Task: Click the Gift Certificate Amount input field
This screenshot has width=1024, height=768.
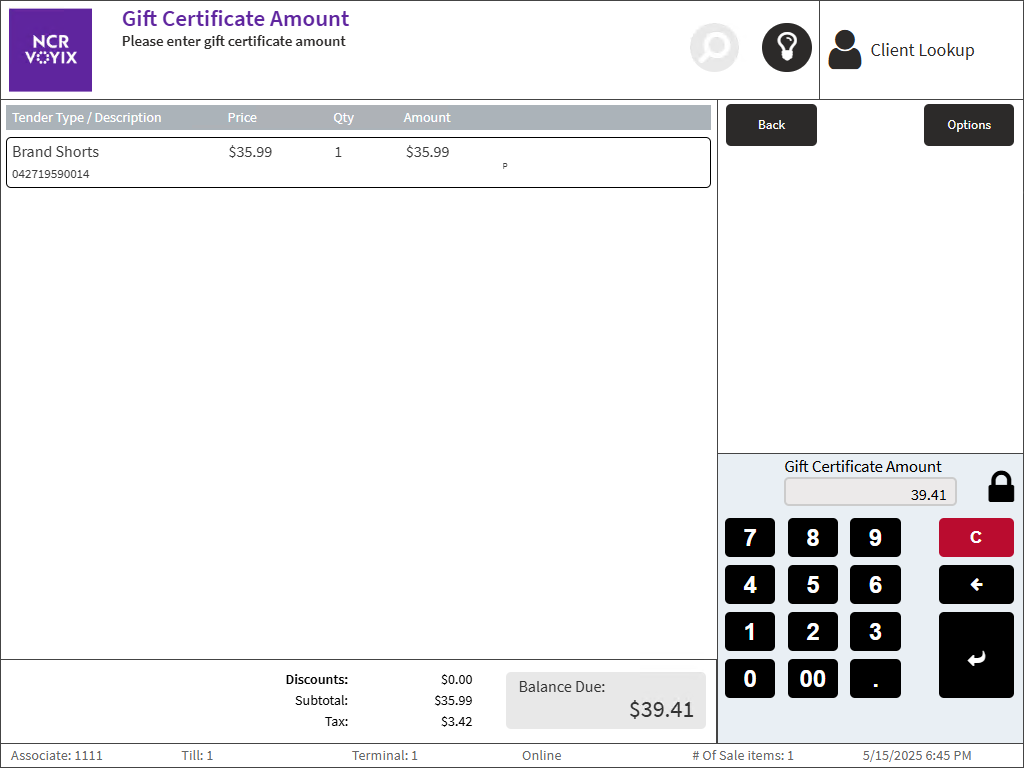Action: point(870,493)
